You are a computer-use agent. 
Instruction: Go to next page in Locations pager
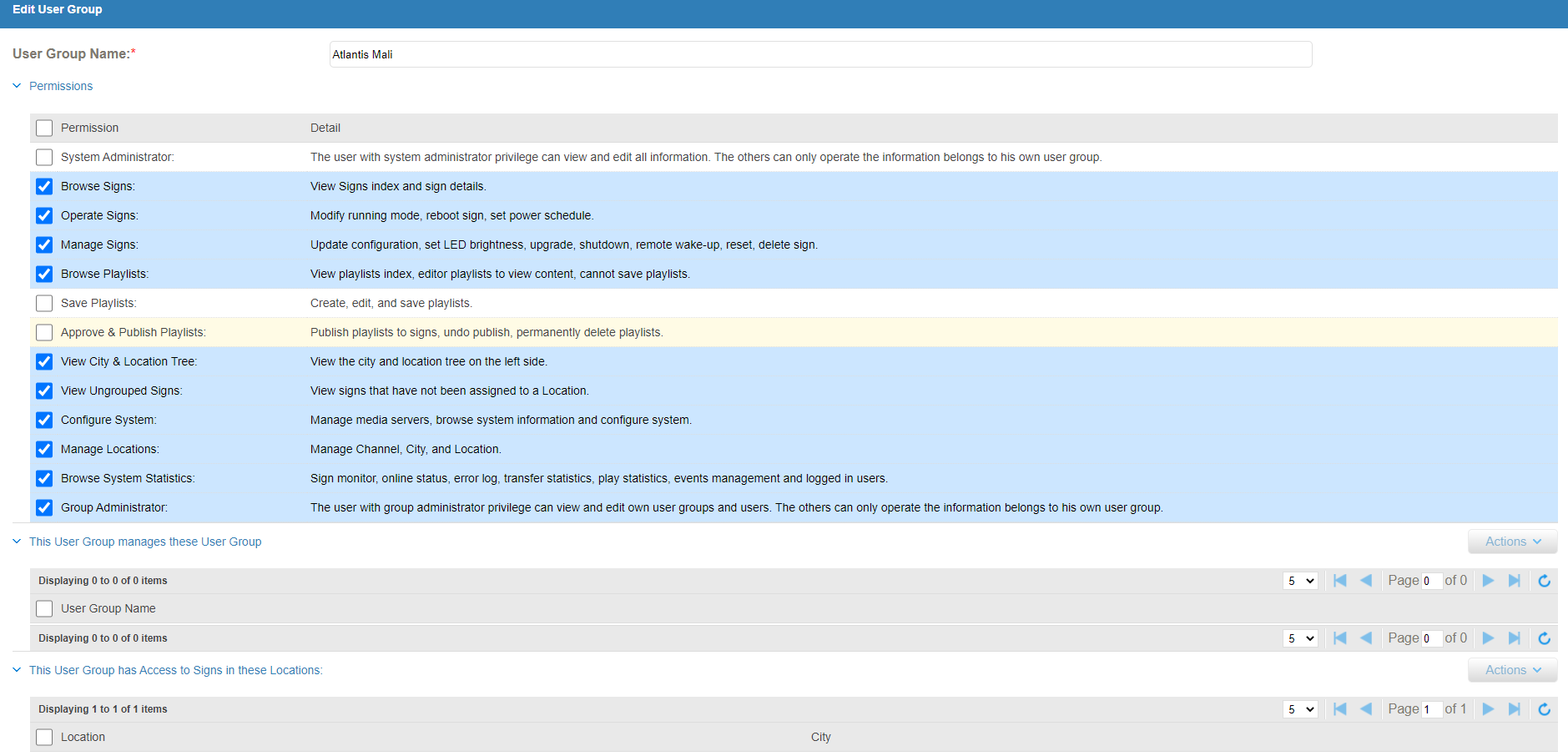[1488, 709]
